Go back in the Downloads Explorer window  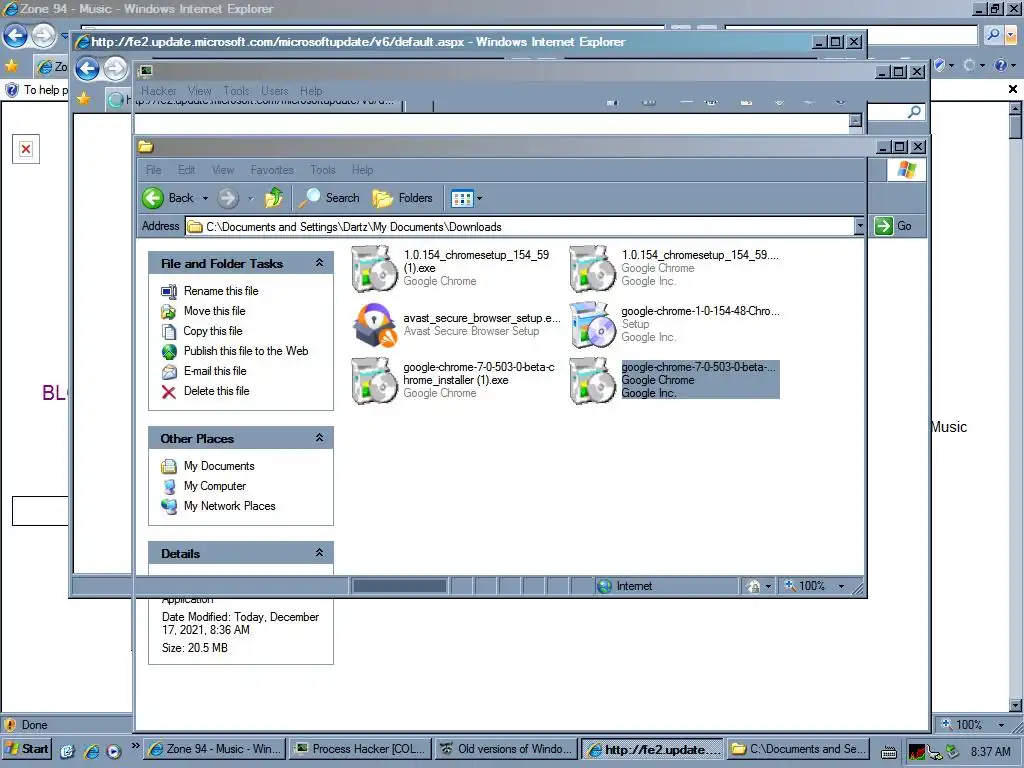pyautogui.click(x=168, y=198)
